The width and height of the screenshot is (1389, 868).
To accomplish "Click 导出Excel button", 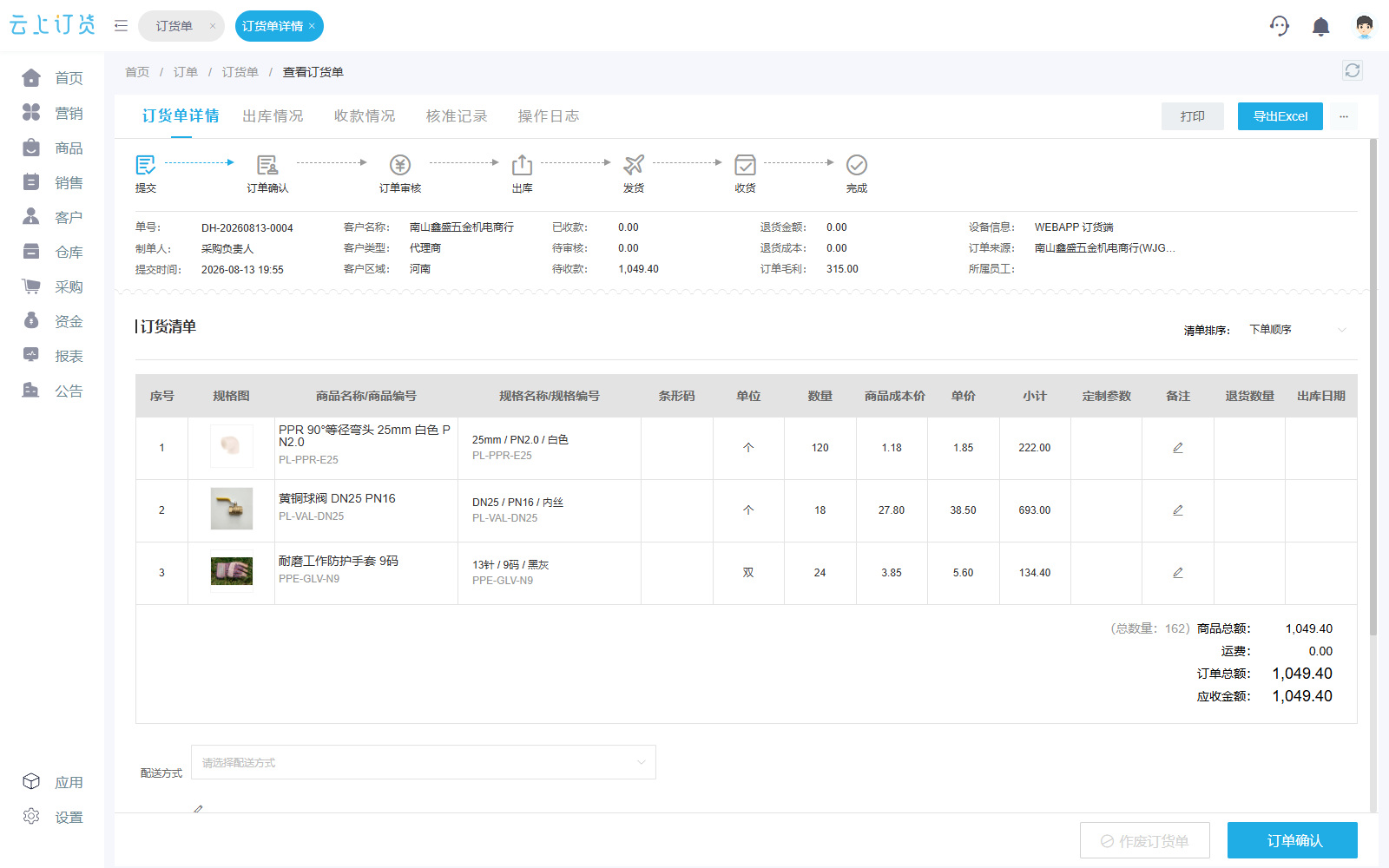I will pos(1280,116).
